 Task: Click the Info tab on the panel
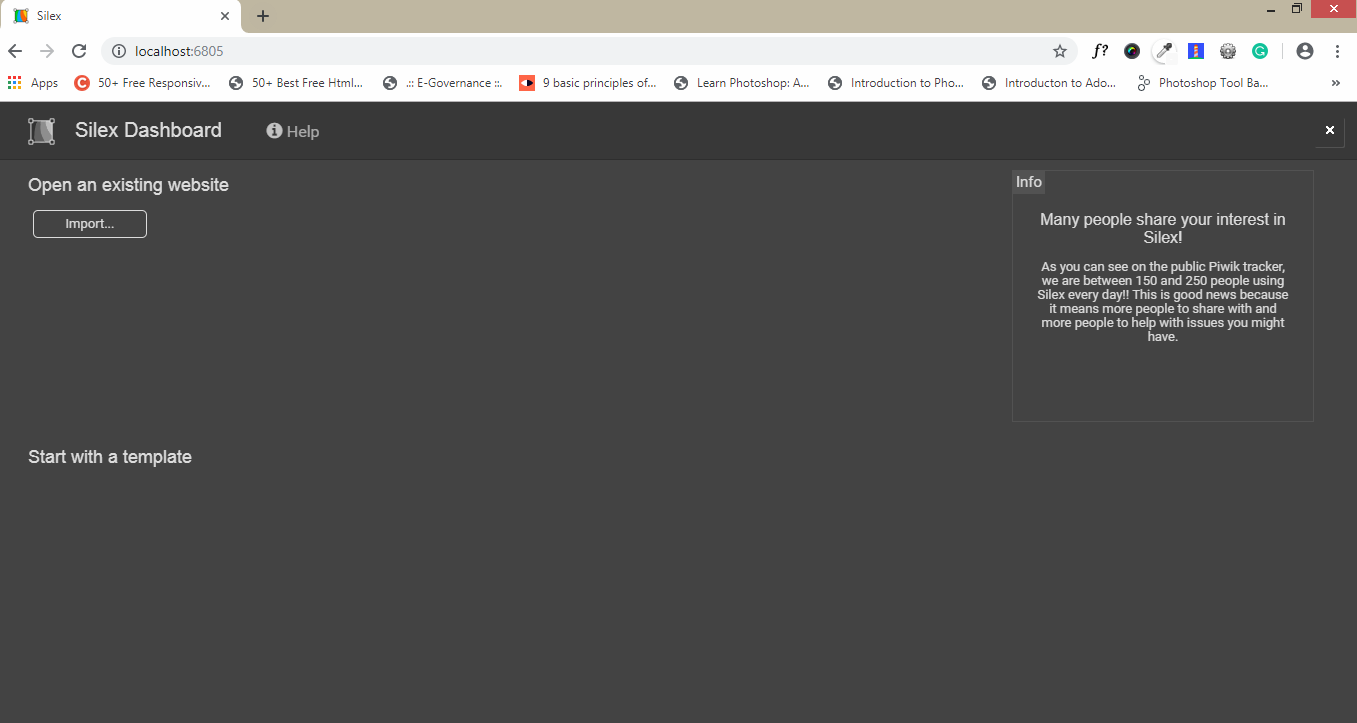pyautogui.click(x=1029, y=182)
